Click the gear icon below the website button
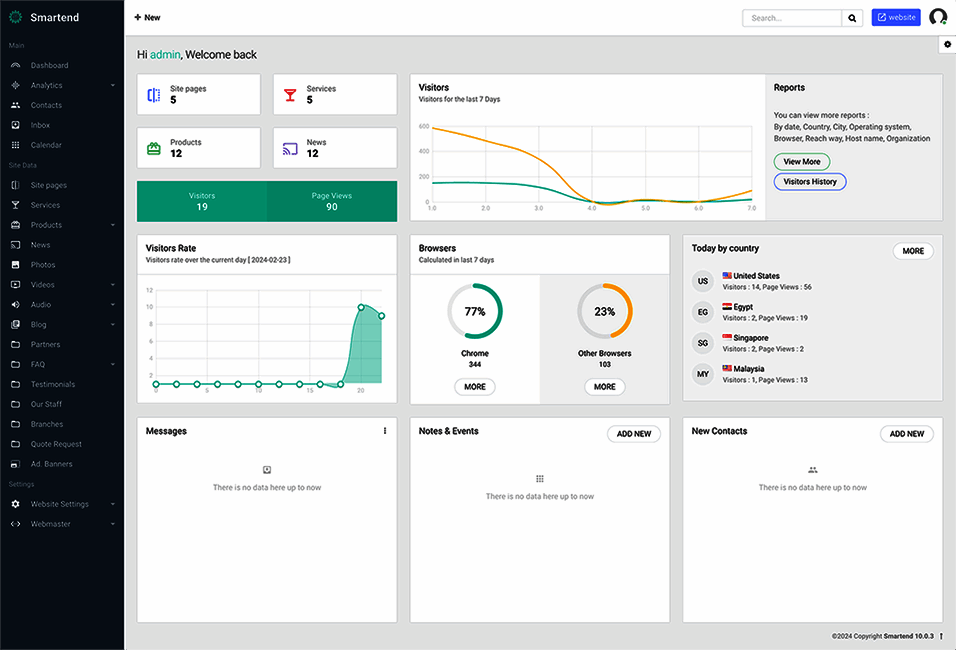 947,44
